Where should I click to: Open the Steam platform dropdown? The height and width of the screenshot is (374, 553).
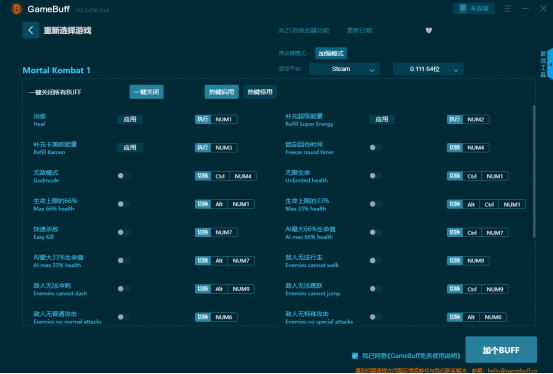tap(344, 69)
